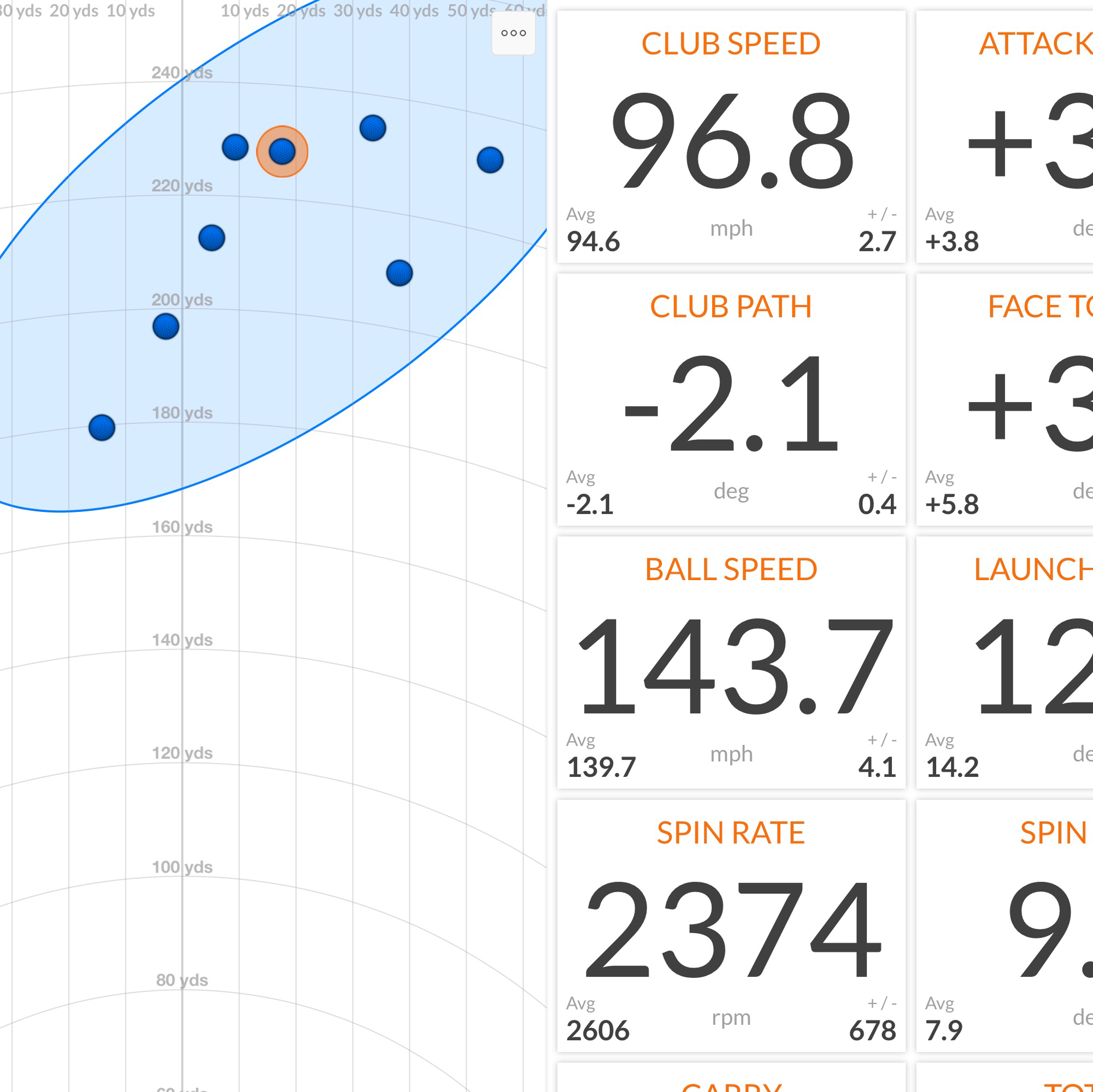Click Launch Angle average value 14.2
Viewport: 1093px width, 1092px height.
click(x=951, y=768)
